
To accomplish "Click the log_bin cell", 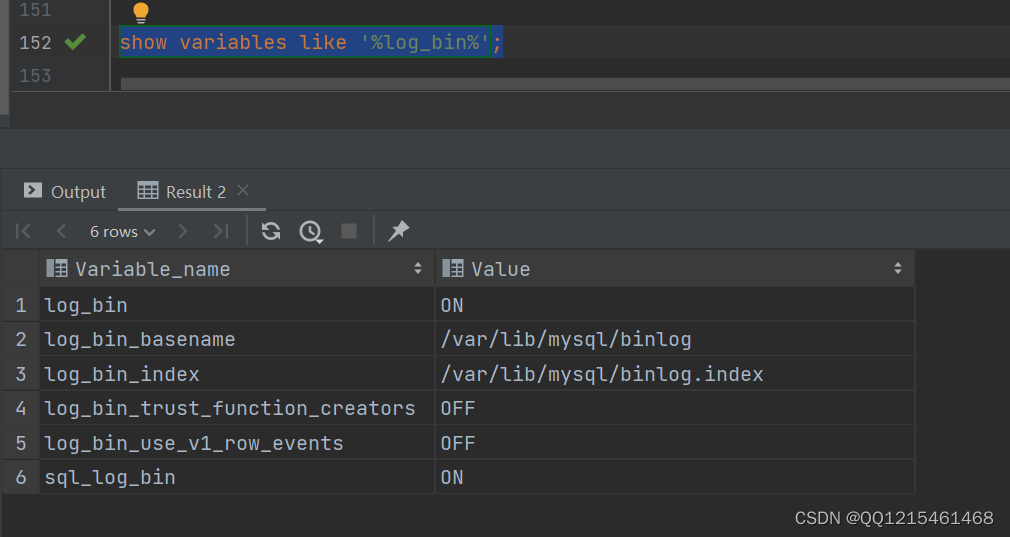I will point(237,305).
